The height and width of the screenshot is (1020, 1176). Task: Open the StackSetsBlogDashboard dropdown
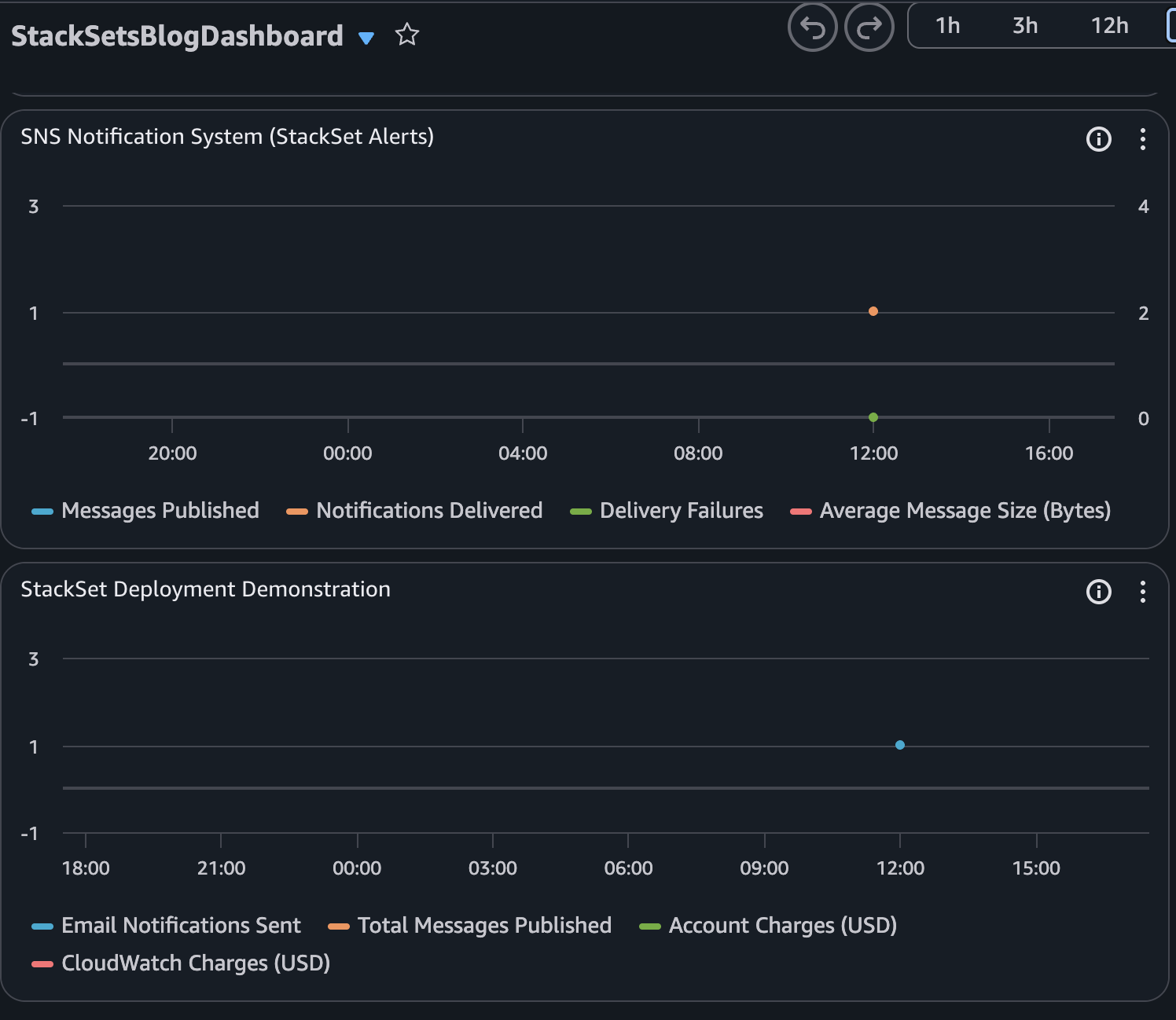tap(366, 37)
